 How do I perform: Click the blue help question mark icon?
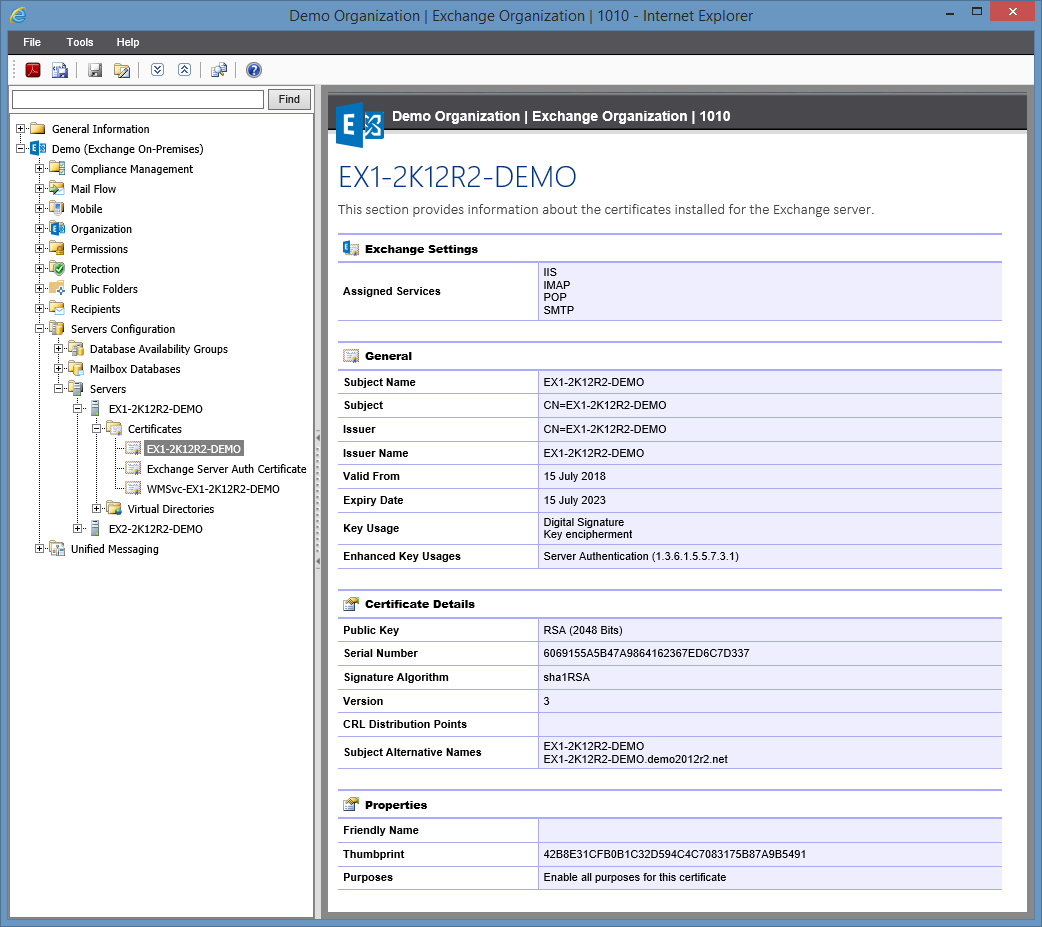tap(254, 70)
